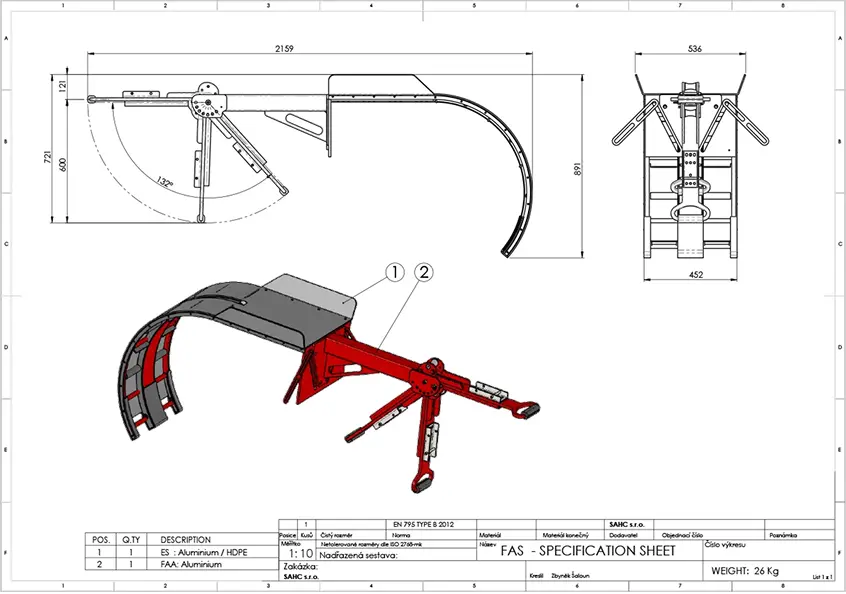
Task: Click the 'Dodavatel' label
Action: [x=623, y=535]
